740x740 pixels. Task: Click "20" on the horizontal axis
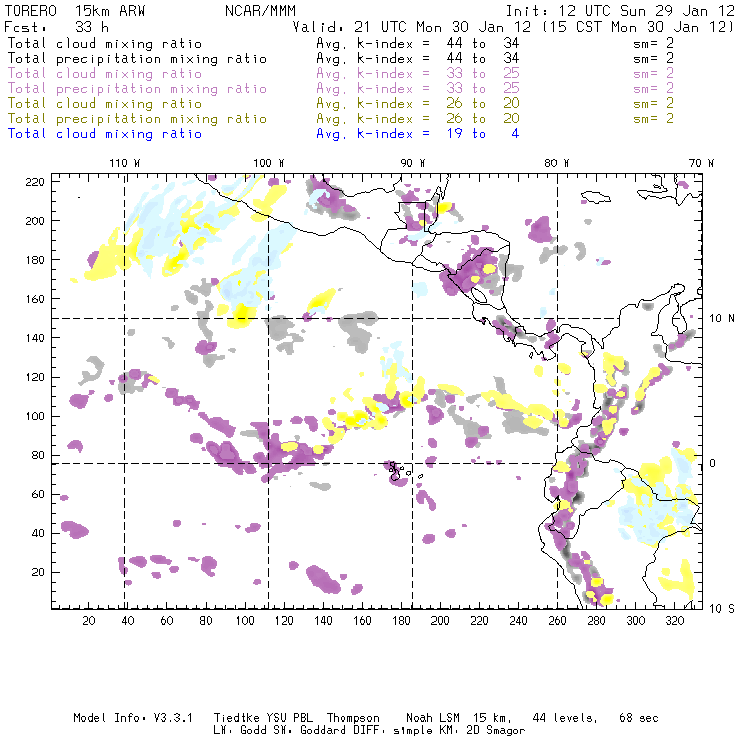pos(89,621)
